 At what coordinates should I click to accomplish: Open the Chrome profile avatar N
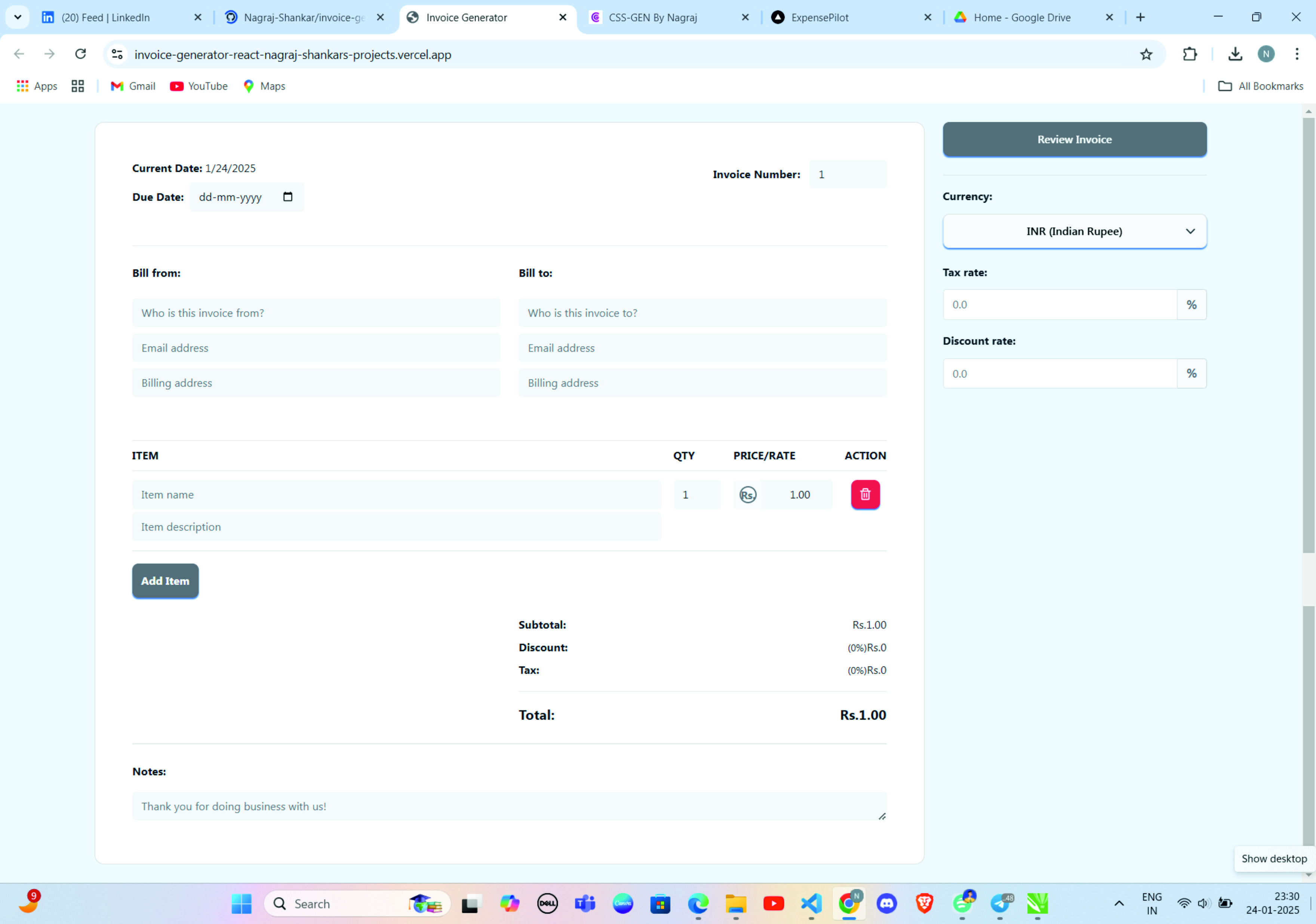pos(1266,55)
